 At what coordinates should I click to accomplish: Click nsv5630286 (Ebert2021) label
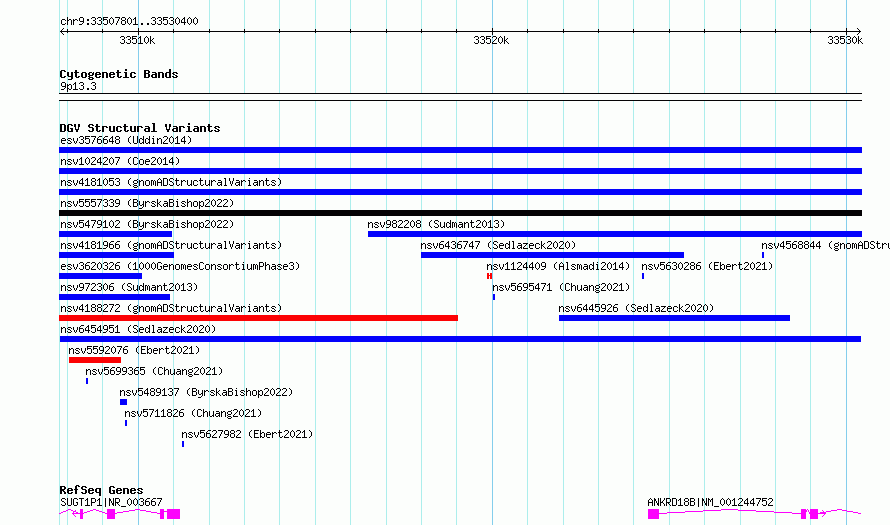point(707,266)
